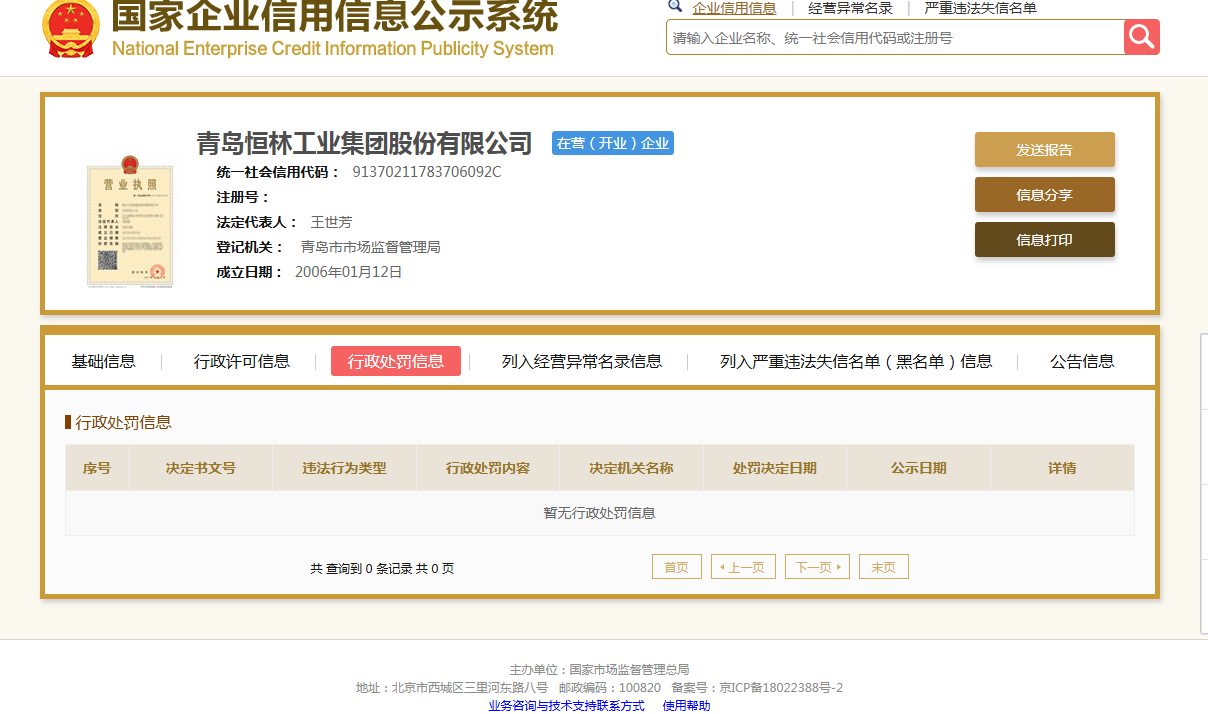This screenshot has width=1208, height=714.
Task: Click the 国家企业信用信息公示系统 site title
Action: [334, 15]
